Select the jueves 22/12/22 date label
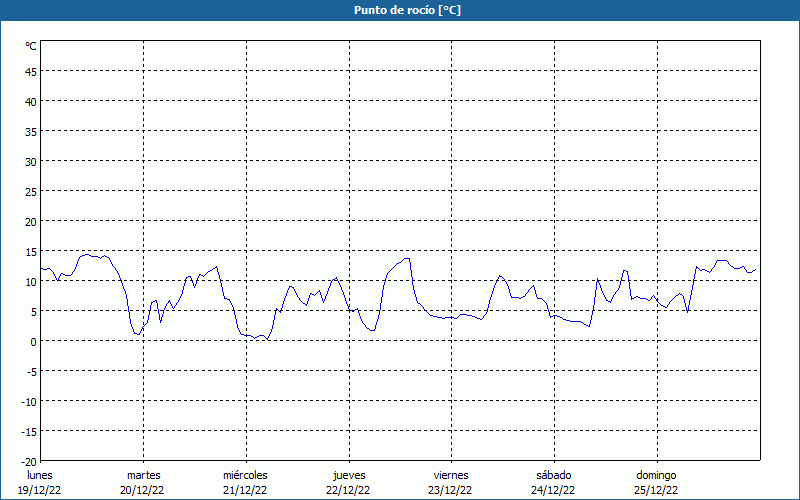The width and height of the screenshot is (800, 500). 348,482
